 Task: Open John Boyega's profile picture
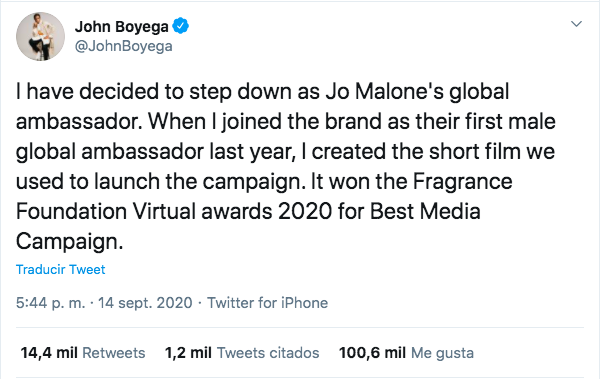pyautogui.click(x=40, y=36)
